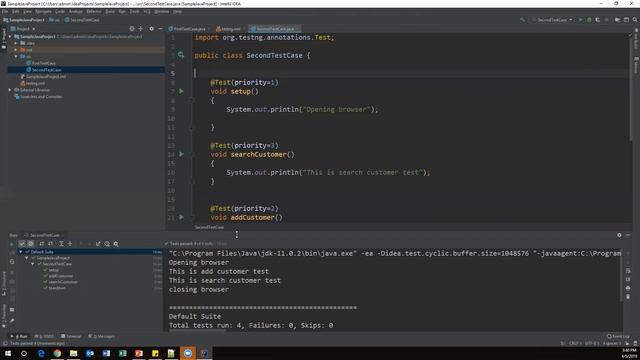Click run gutter icon next to addCustomer()

pyautogui.click(x=181, y=217)
